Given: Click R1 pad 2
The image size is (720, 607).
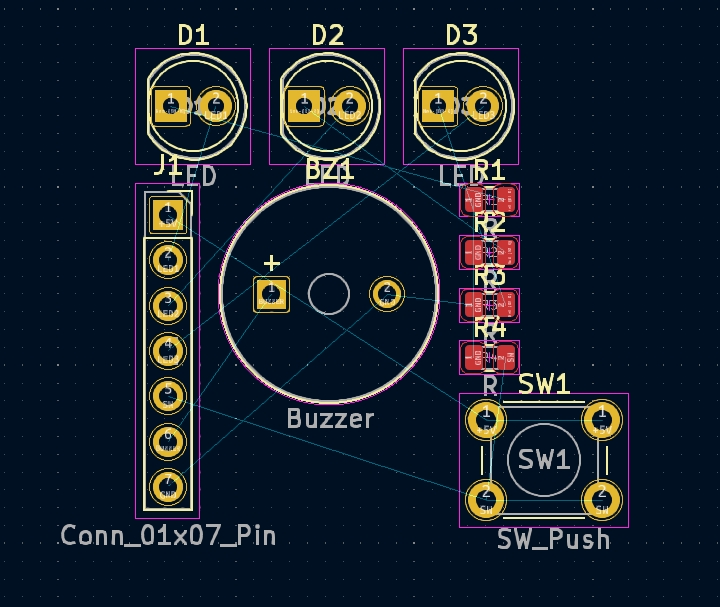Looking at the screenshot, I should click(x=506, y=200).
